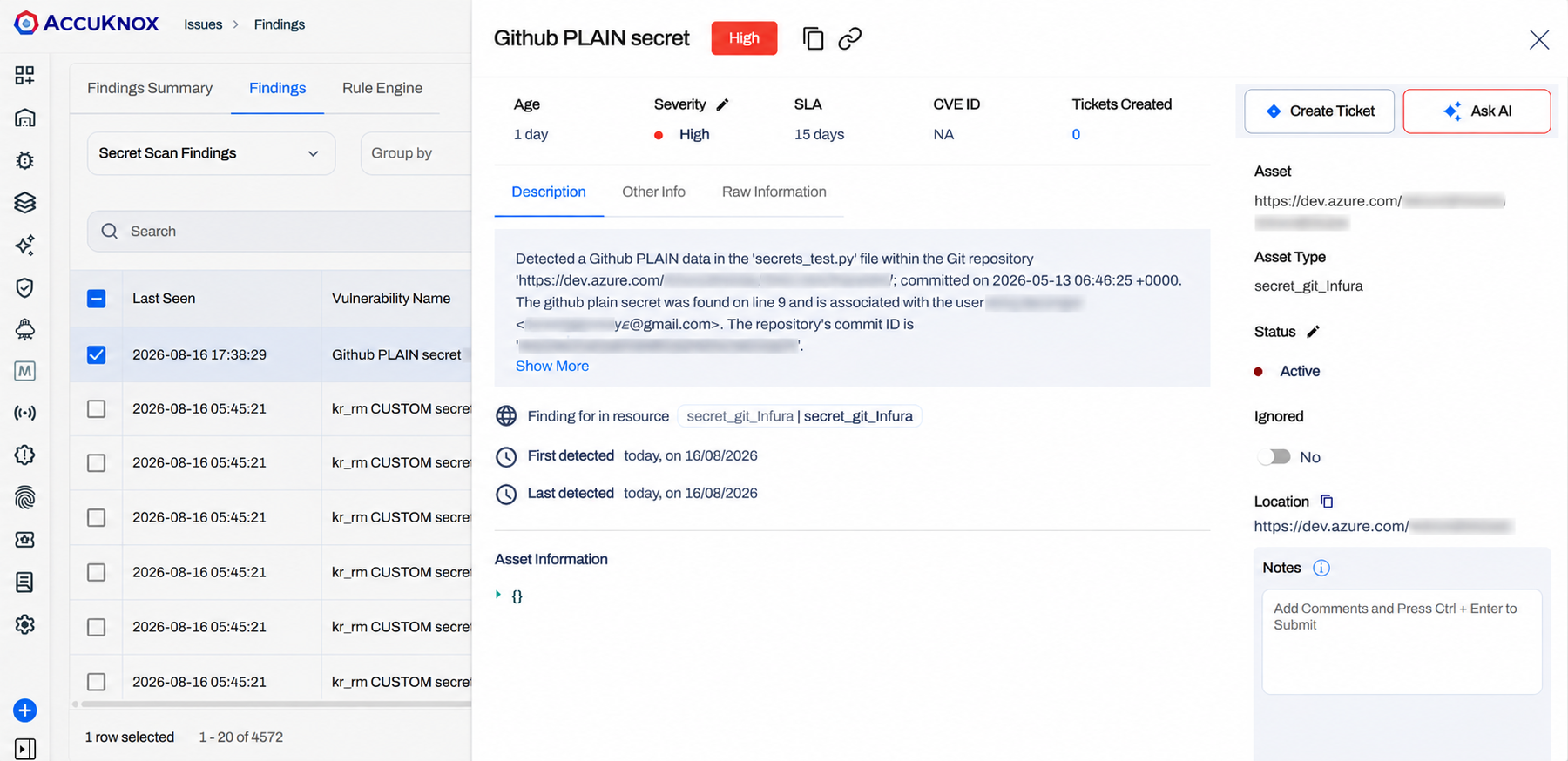The image size is (1568, 761).
Task: Go to Issues breadcrumb
Action: [x=203, y=24]
